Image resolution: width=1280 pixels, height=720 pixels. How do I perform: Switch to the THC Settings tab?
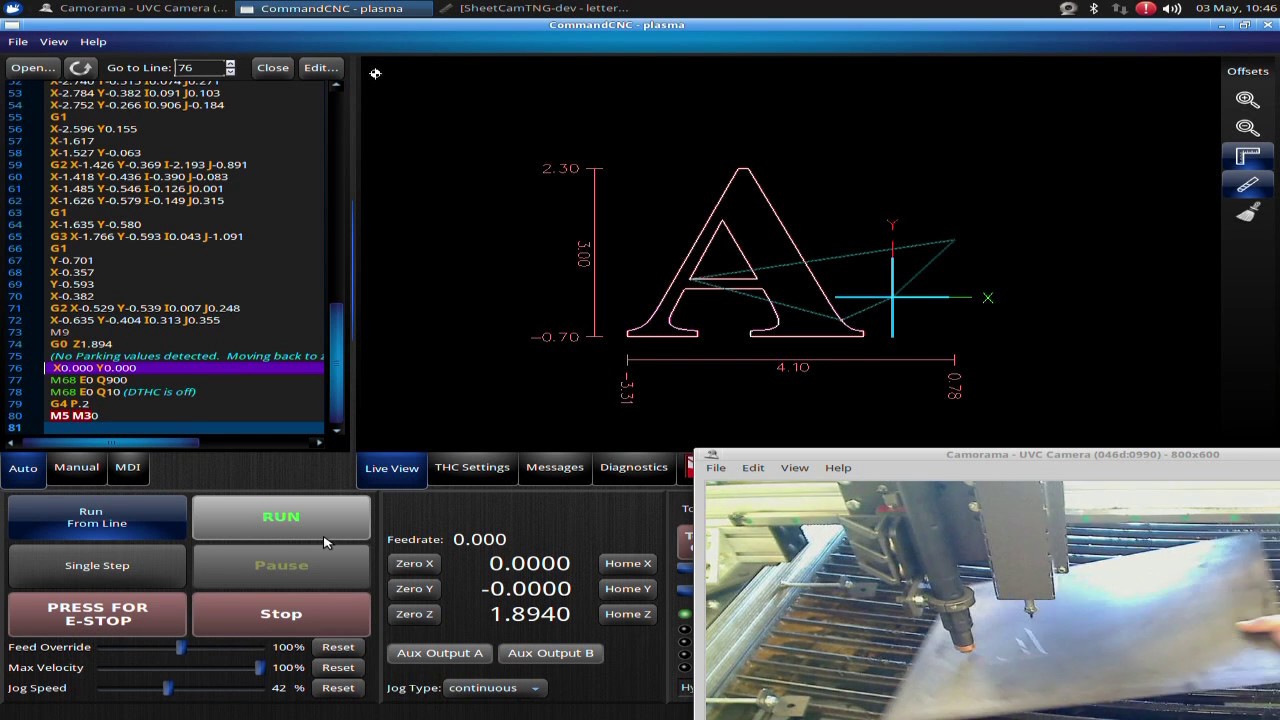[472, 467]
